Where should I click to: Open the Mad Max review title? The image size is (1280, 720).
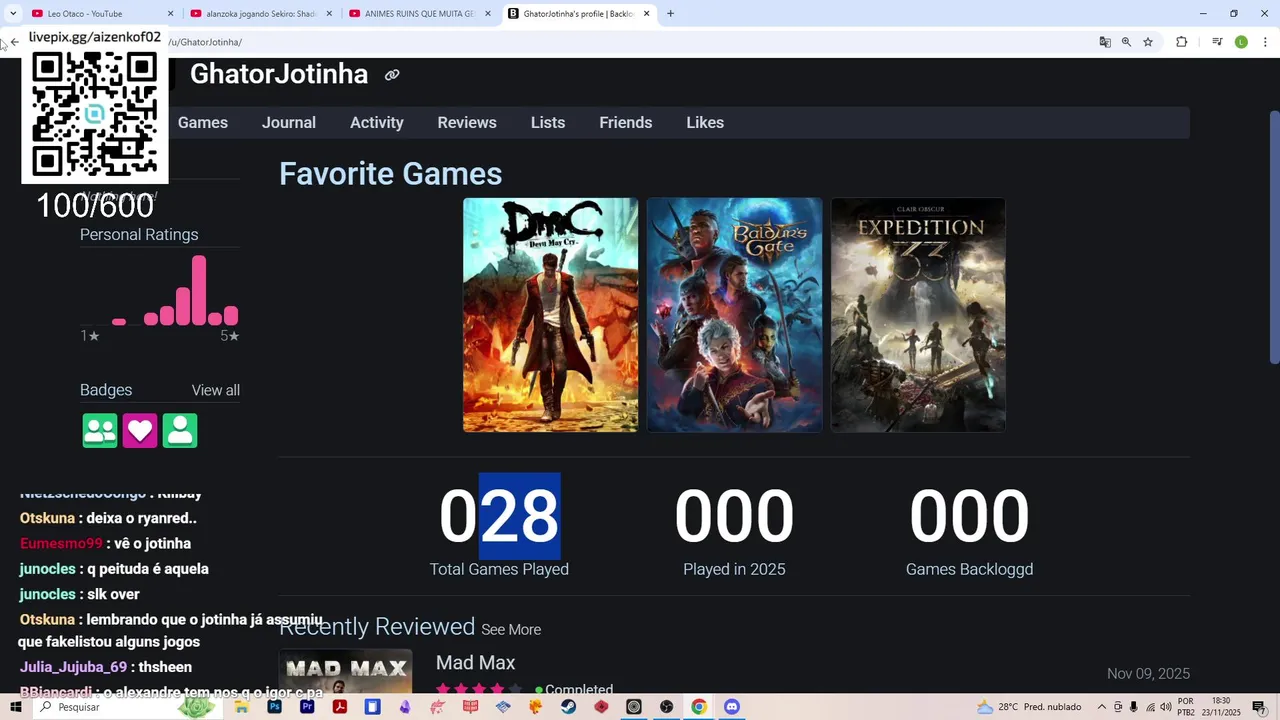(476, 663)
